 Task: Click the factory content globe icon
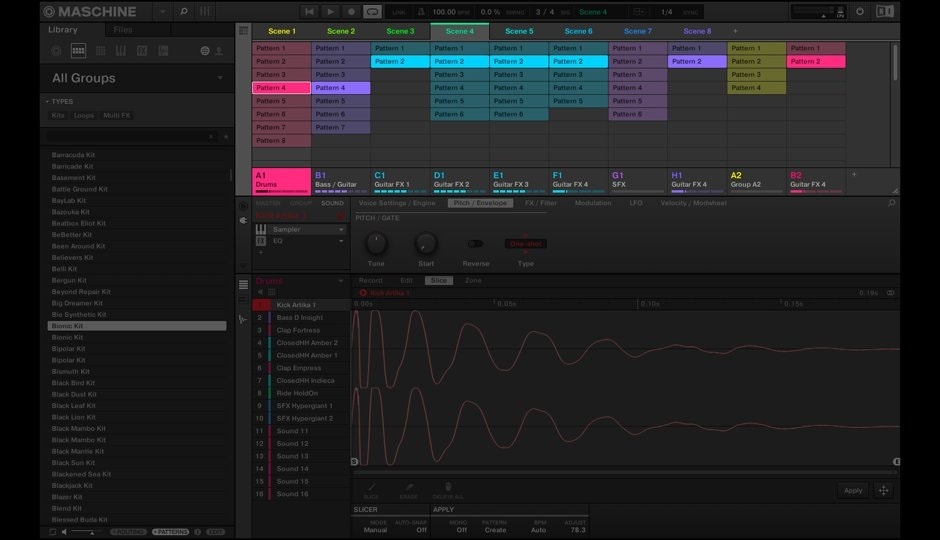pos(205,51)
